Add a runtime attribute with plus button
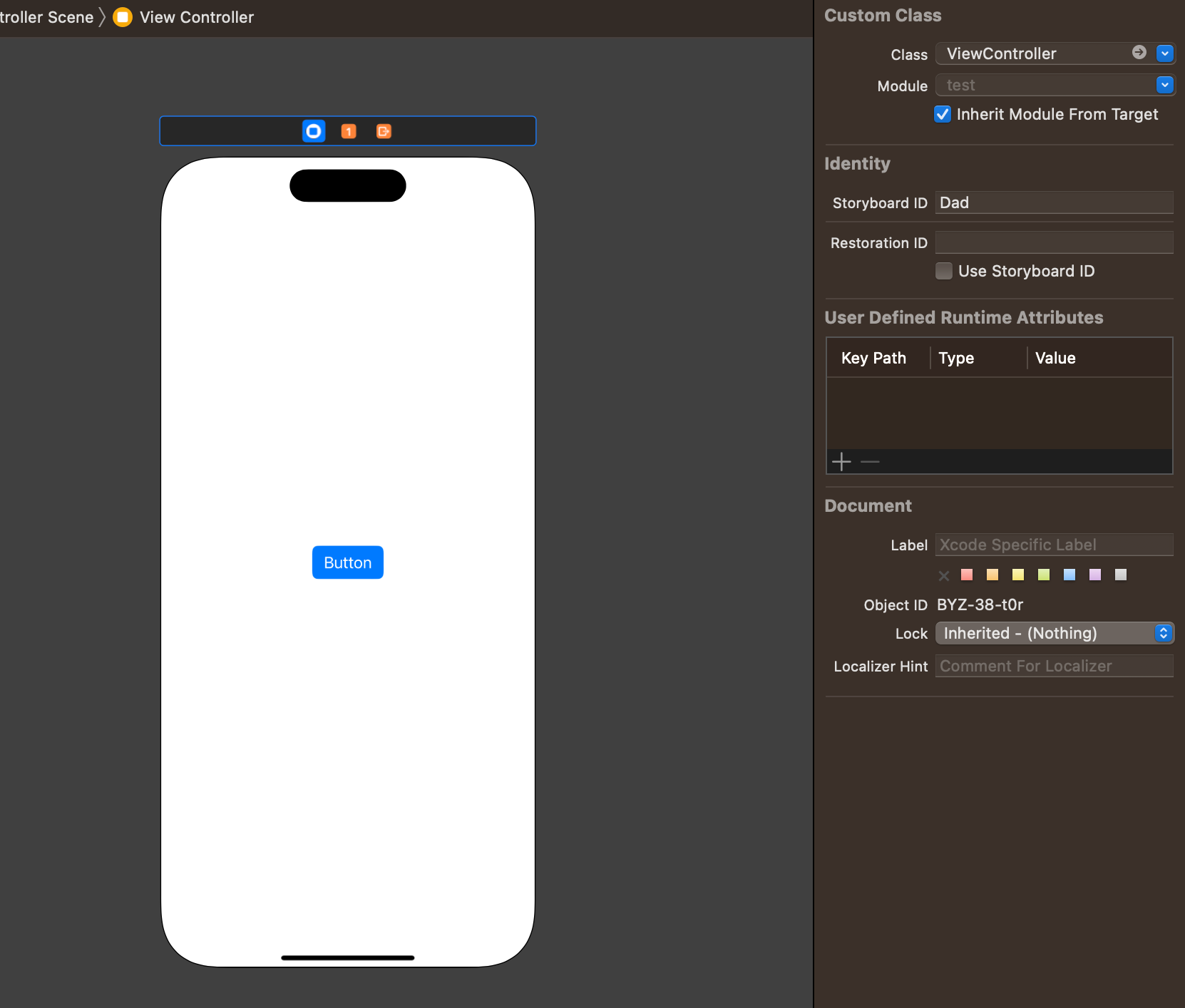This screenshot has width=1185, height=1008. coord(841,462)
